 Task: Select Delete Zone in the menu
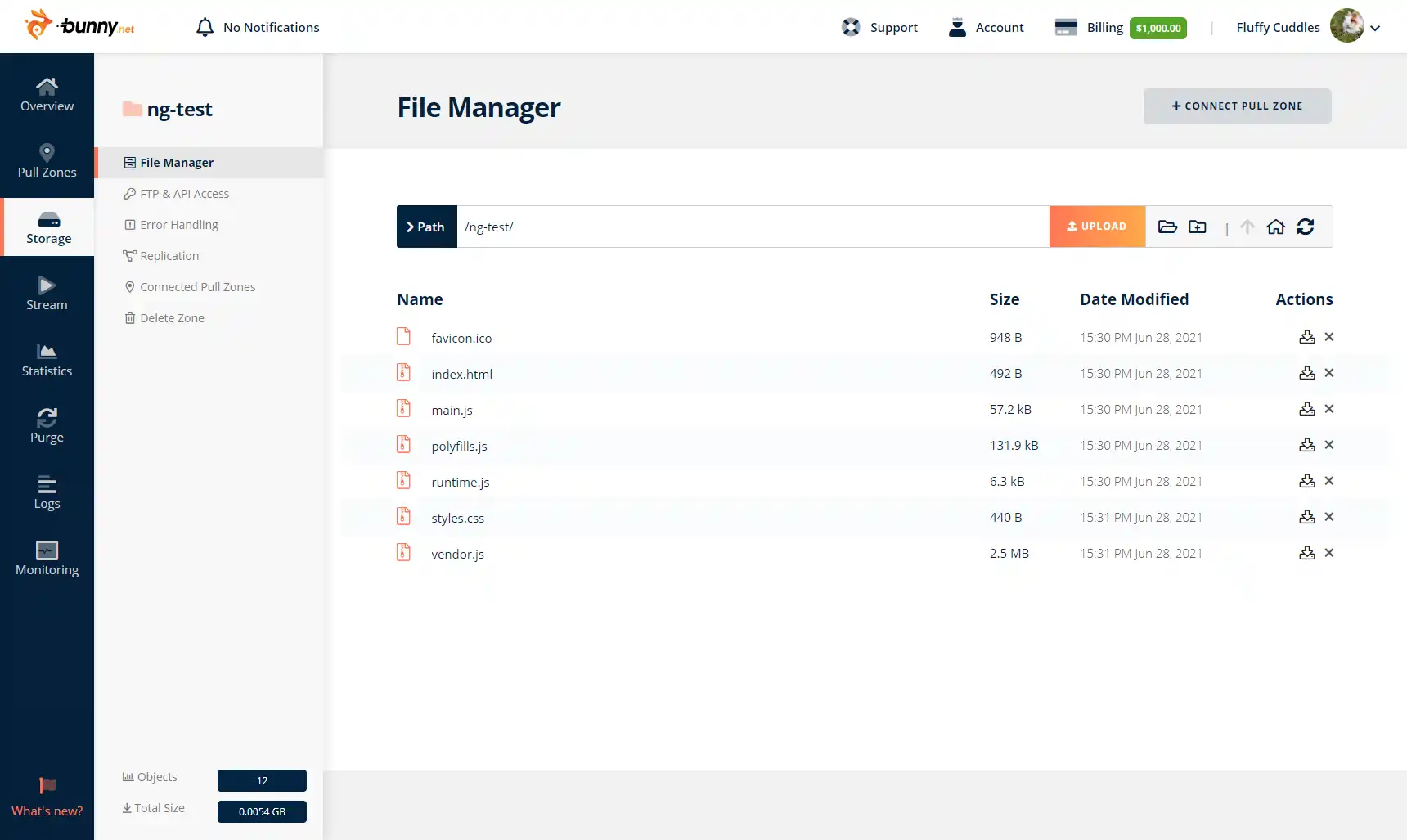[172, 318]
